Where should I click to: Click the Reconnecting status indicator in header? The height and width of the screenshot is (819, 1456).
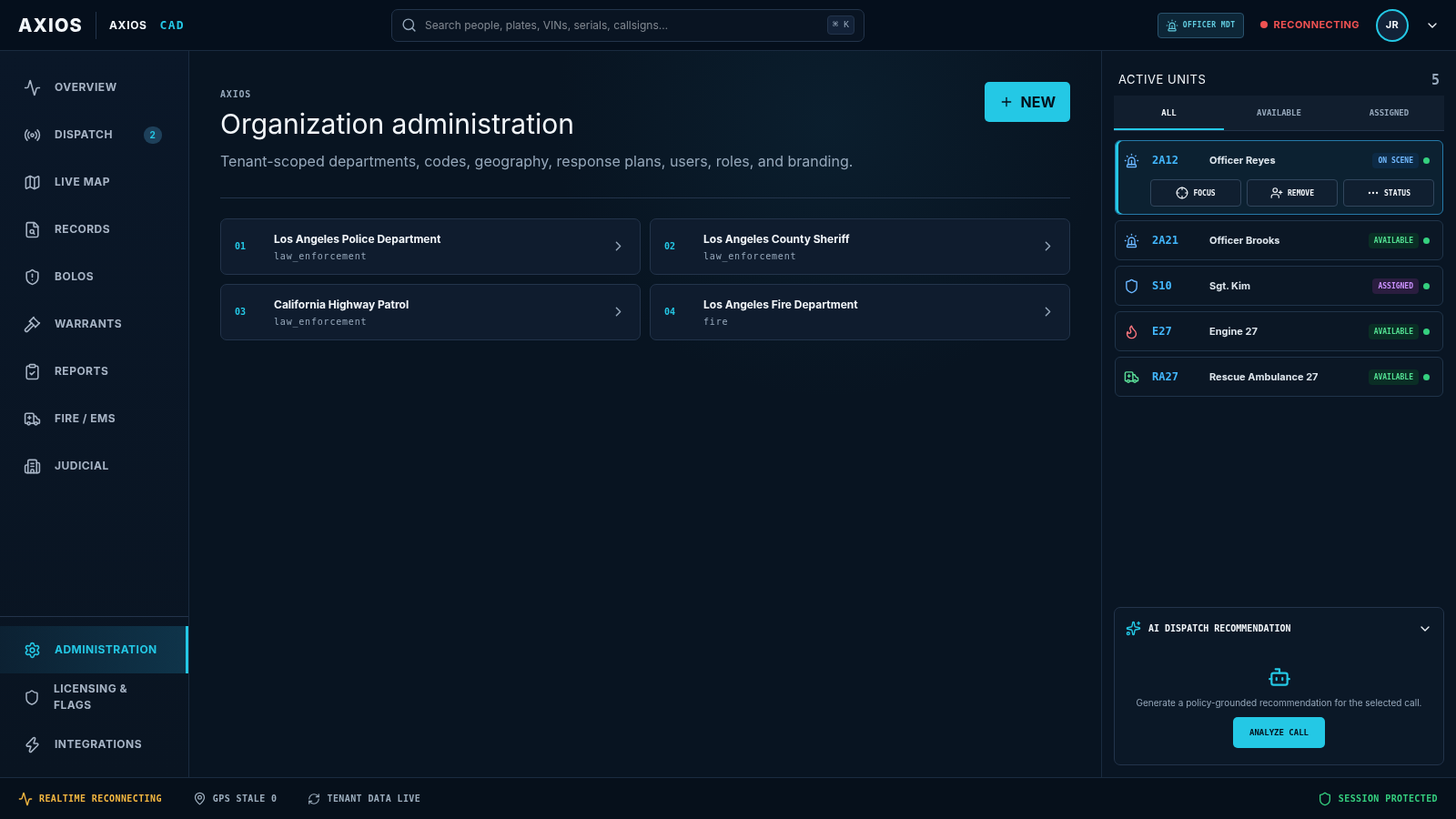1309,25
